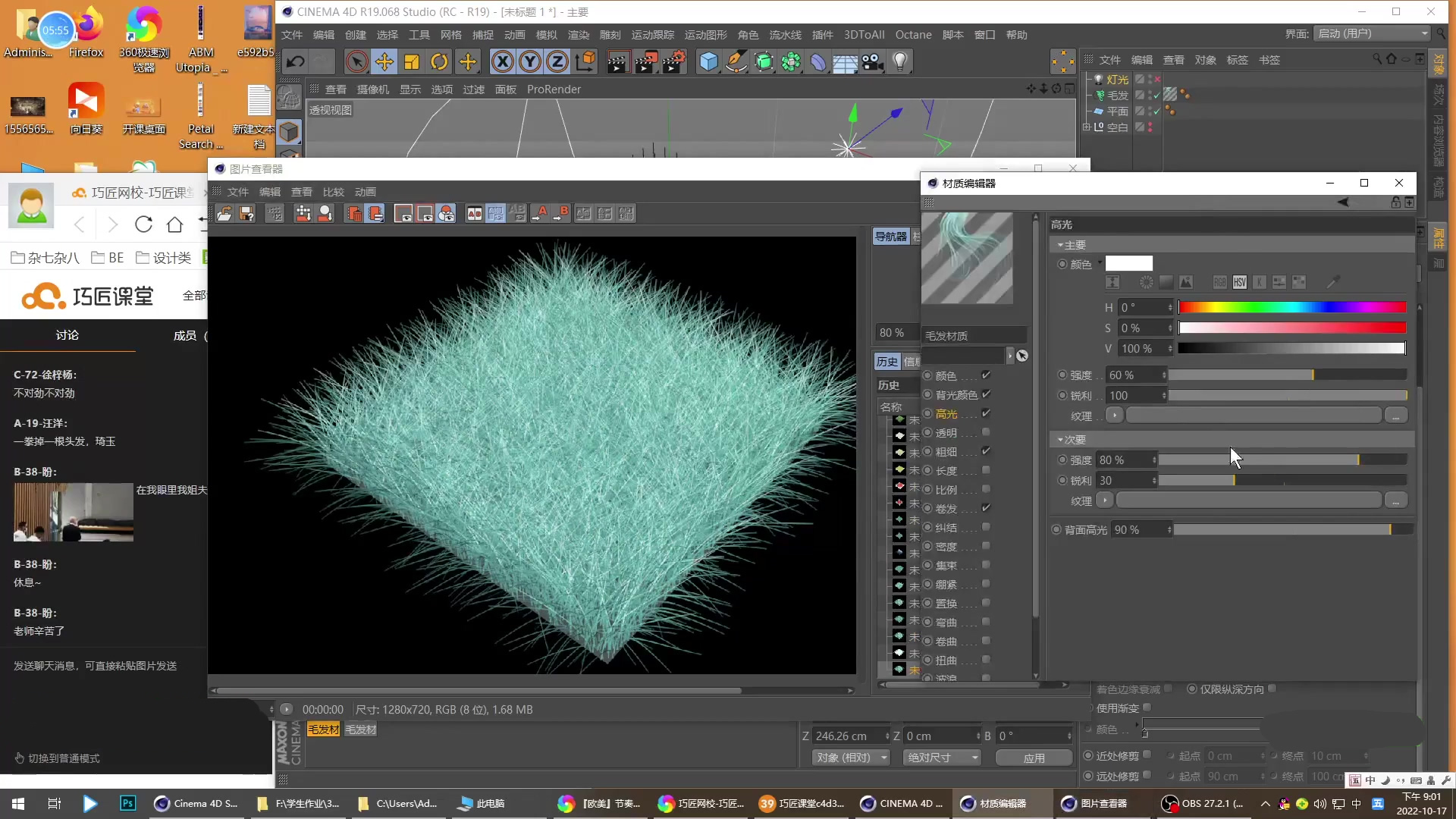The width and height of the screenshot is (1456, 819).
Task: Click Save As icon in Picture Viewer
Action: pyautogui.click(x=246, y=214)
